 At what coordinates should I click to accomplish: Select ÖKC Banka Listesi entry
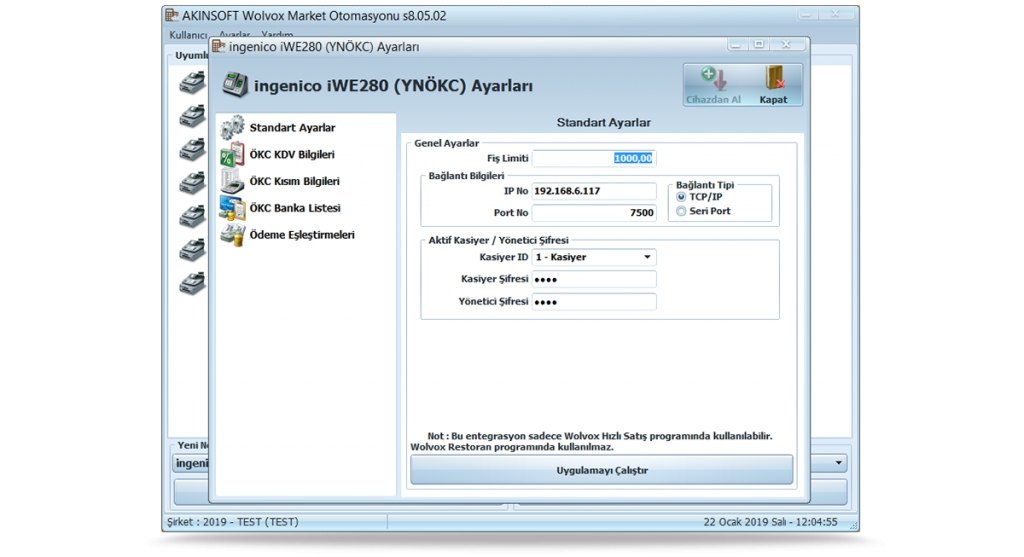[x=295, y=208]
